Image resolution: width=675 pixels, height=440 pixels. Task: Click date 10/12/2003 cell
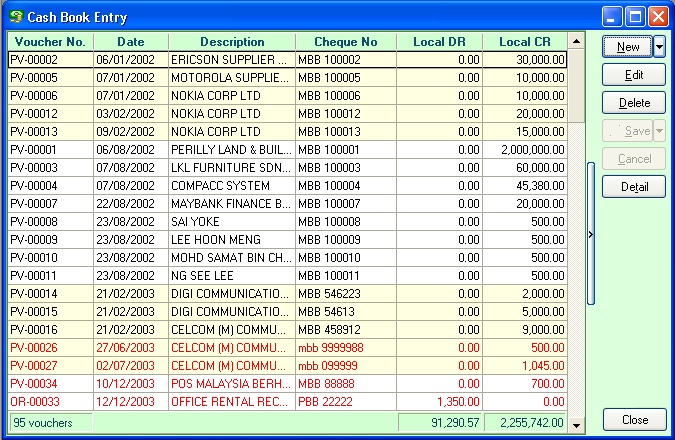[x=131, y=384]
